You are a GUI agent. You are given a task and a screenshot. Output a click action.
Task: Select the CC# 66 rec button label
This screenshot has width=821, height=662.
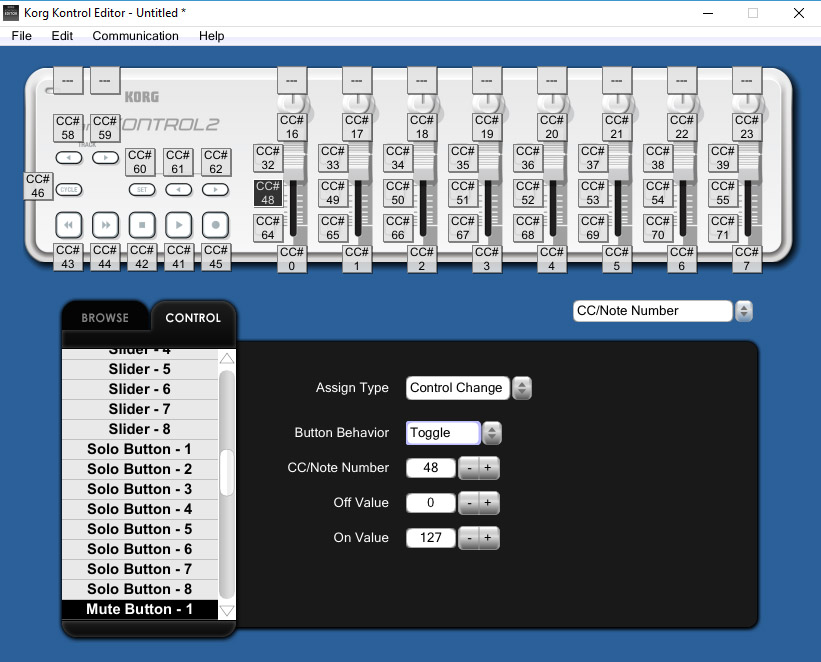397,228
